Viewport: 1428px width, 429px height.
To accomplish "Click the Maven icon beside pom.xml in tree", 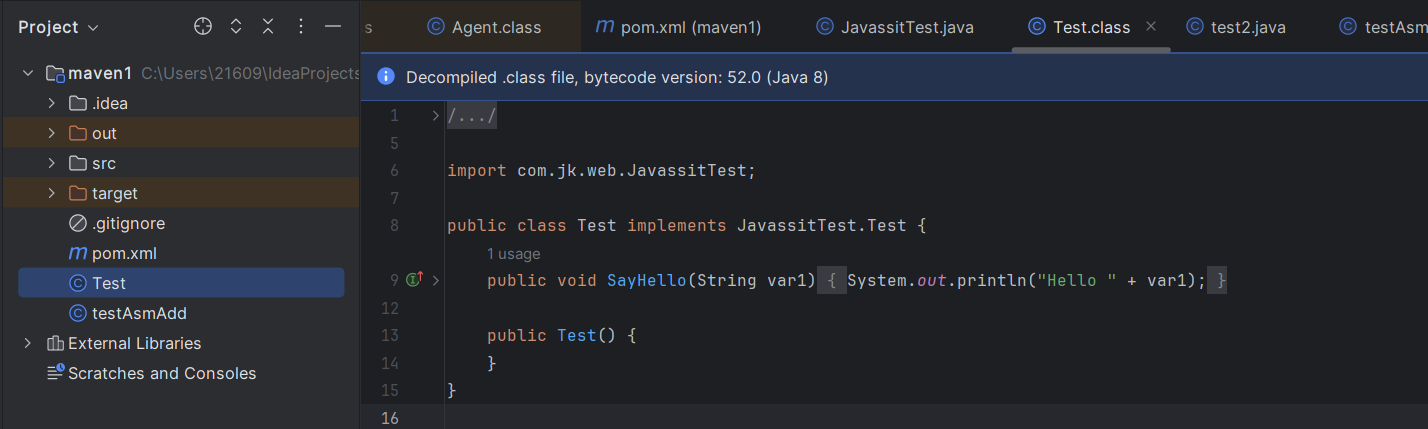I will (78, 254).
